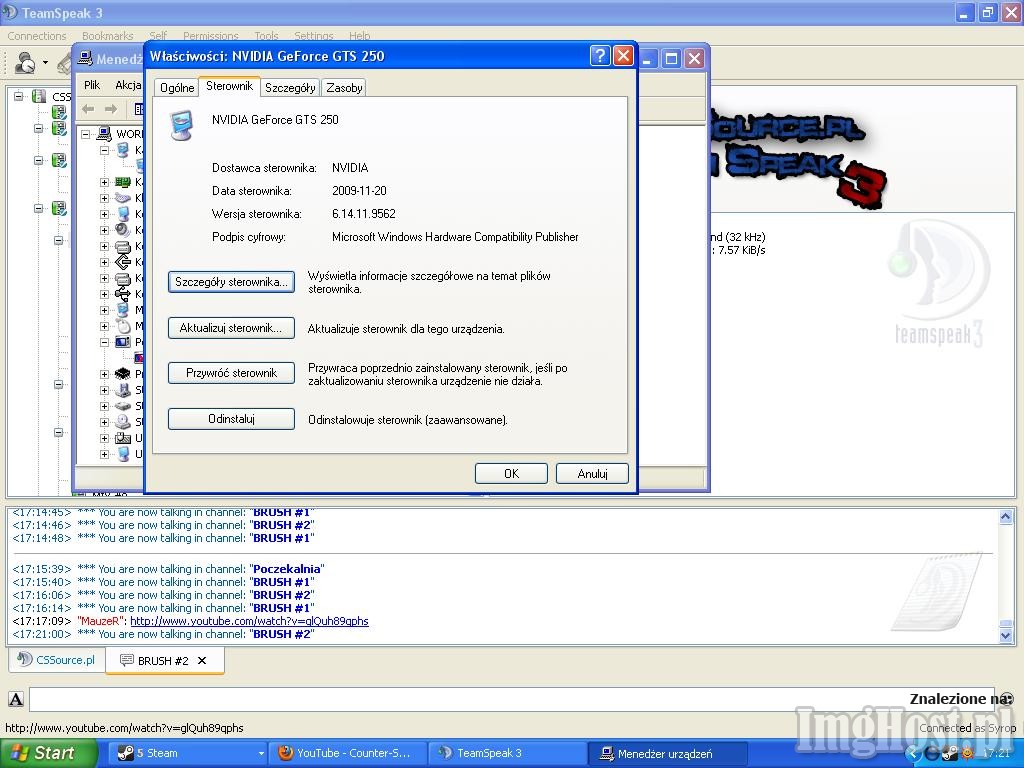Select the processor chip icon in Device Manager
Image resolution: width=1024 pixels, height=768 pixels.
click(123, 374)
